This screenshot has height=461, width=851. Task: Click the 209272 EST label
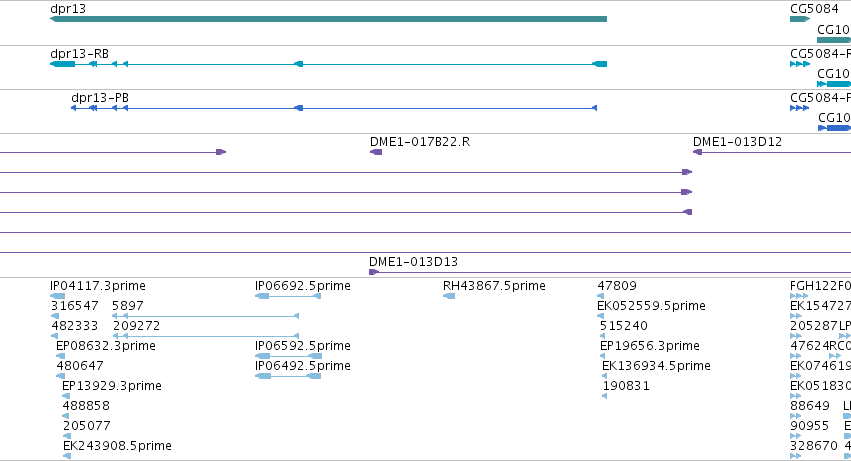pos(136,326)
